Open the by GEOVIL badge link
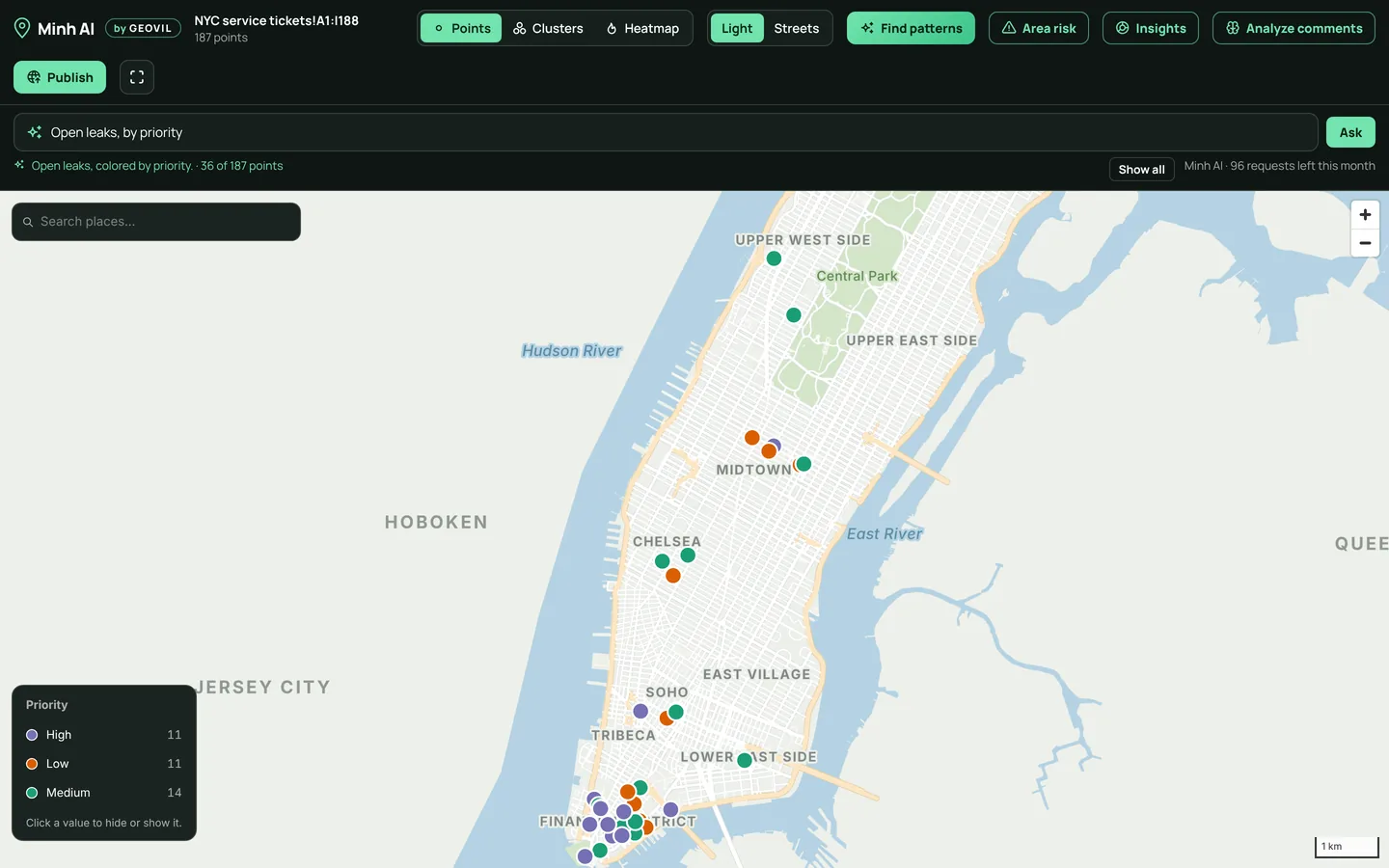 [143, 28]
